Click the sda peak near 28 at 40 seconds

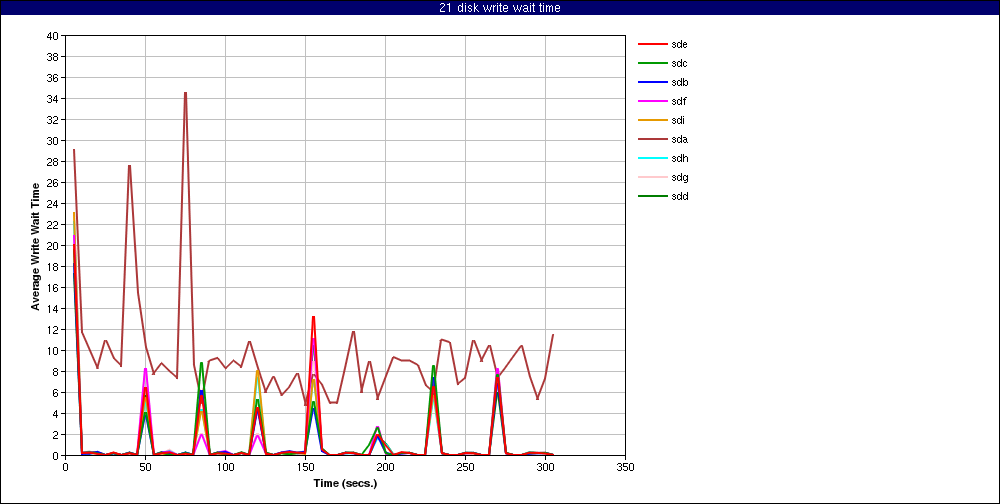pyautogui.click(x=129, y=166)
